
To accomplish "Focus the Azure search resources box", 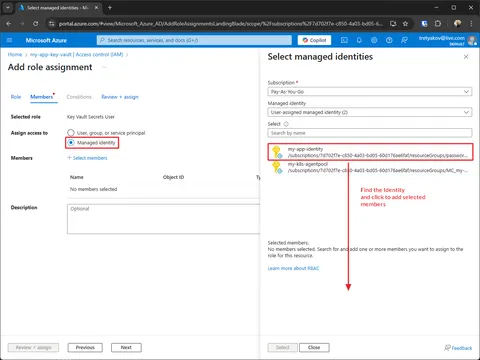I will point(194,40).
